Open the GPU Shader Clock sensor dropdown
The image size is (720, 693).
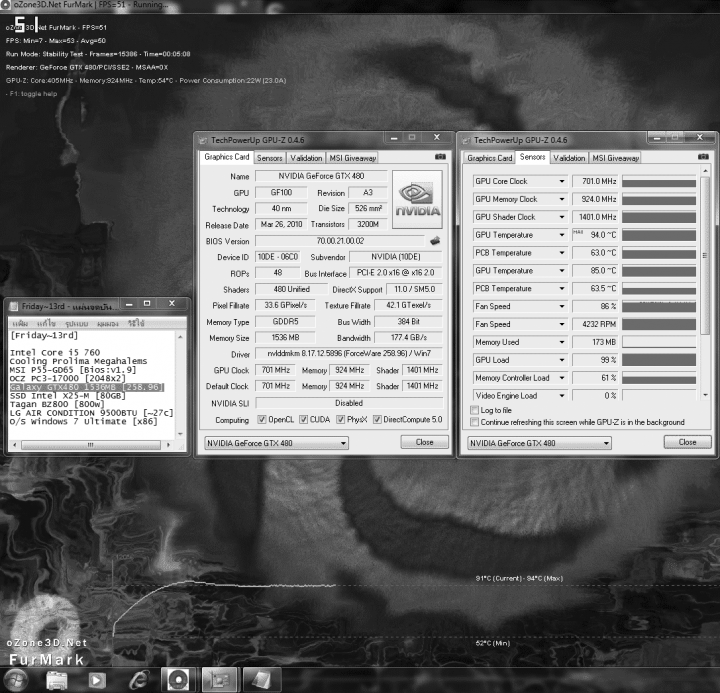click(562, 217)
